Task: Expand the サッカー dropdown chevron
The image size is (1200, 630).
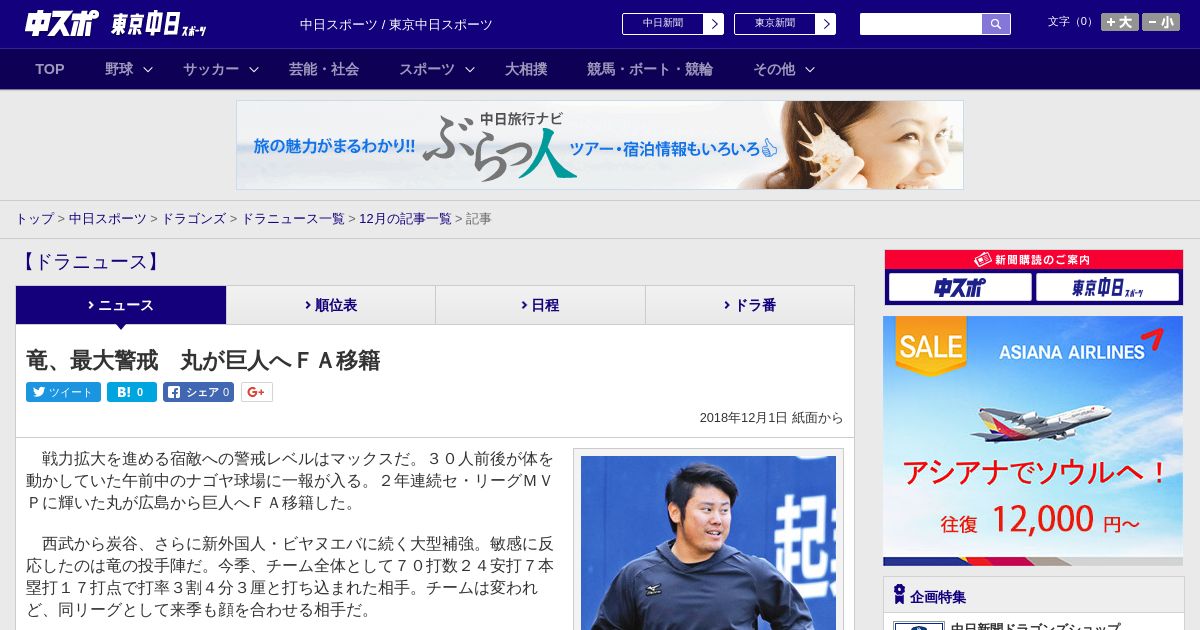Action: pyautogui.click(x=254, y=69)
